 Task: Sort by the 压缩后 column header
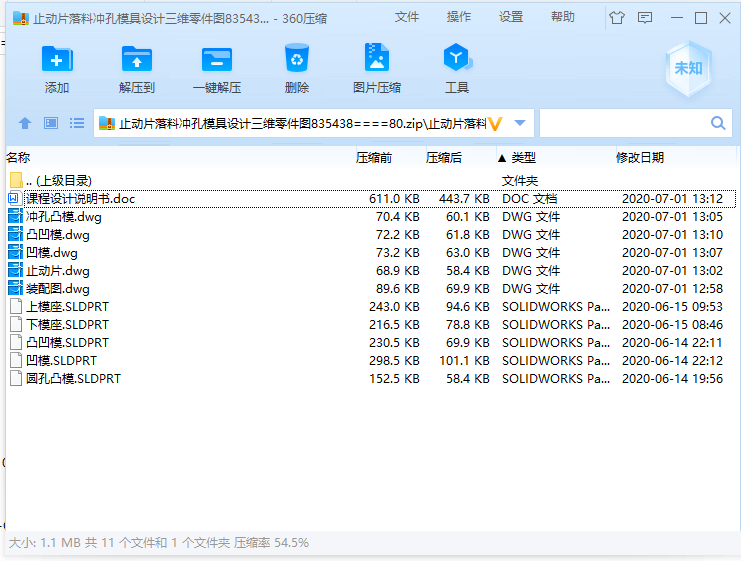444,157
